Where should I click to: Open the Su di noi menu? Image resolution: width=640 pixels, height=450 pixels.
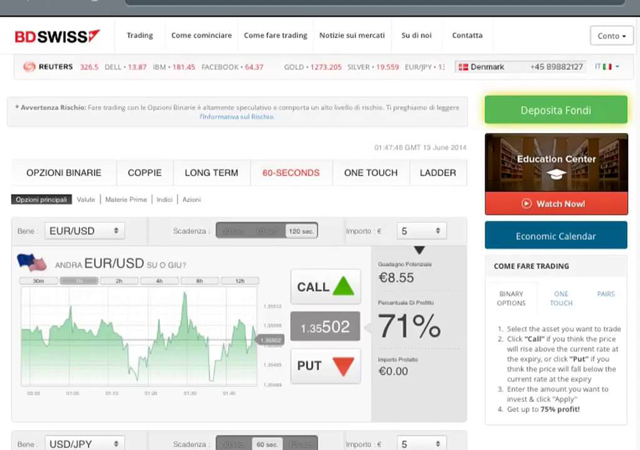point(416,36)
